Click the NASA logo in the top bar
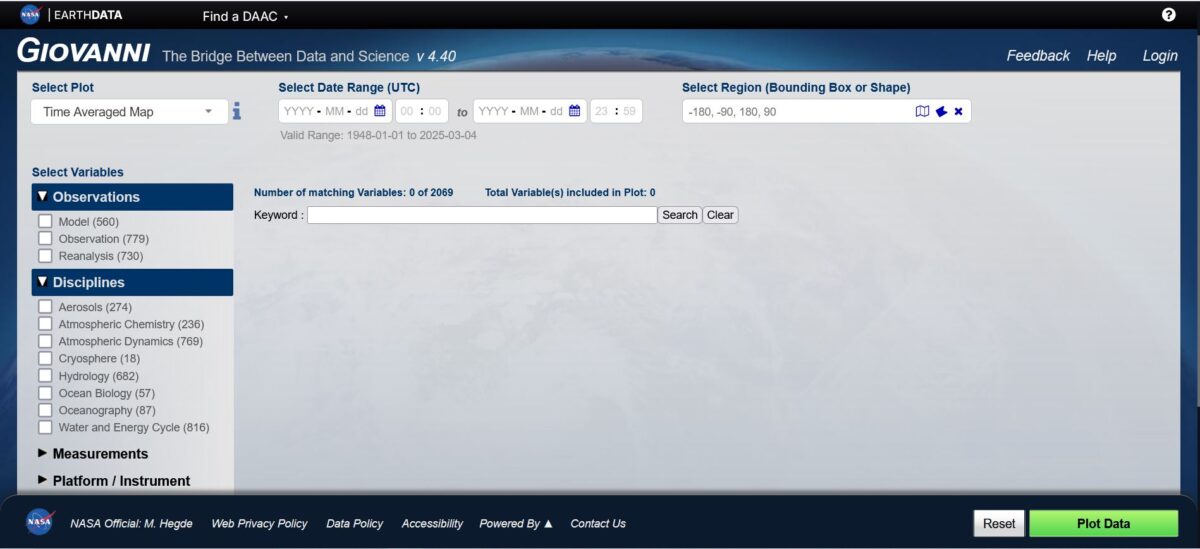 (30, 15)
